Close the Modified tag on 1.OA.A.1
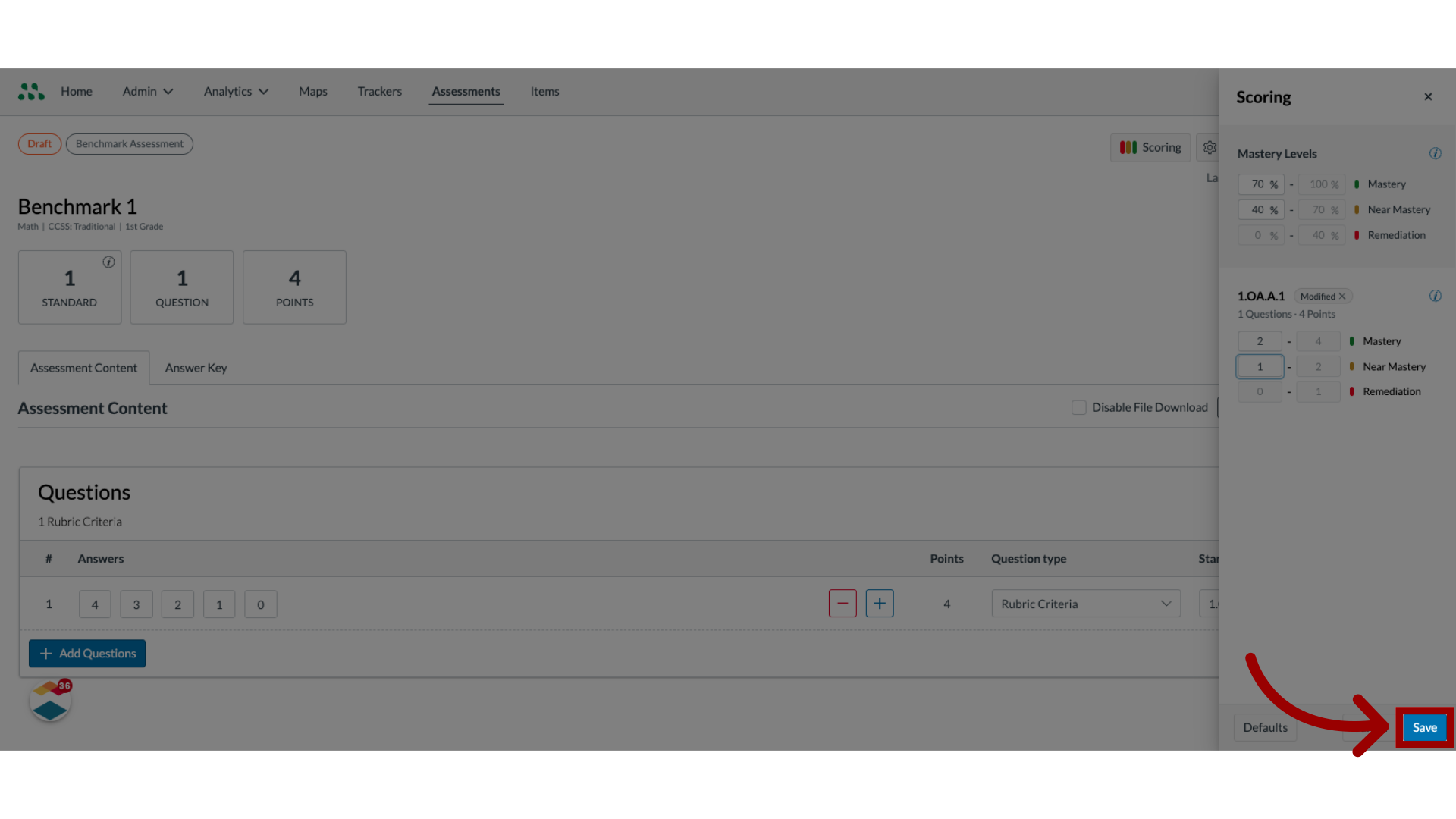Screen dimensions: 1456x819 click(x=1342, y=296)
